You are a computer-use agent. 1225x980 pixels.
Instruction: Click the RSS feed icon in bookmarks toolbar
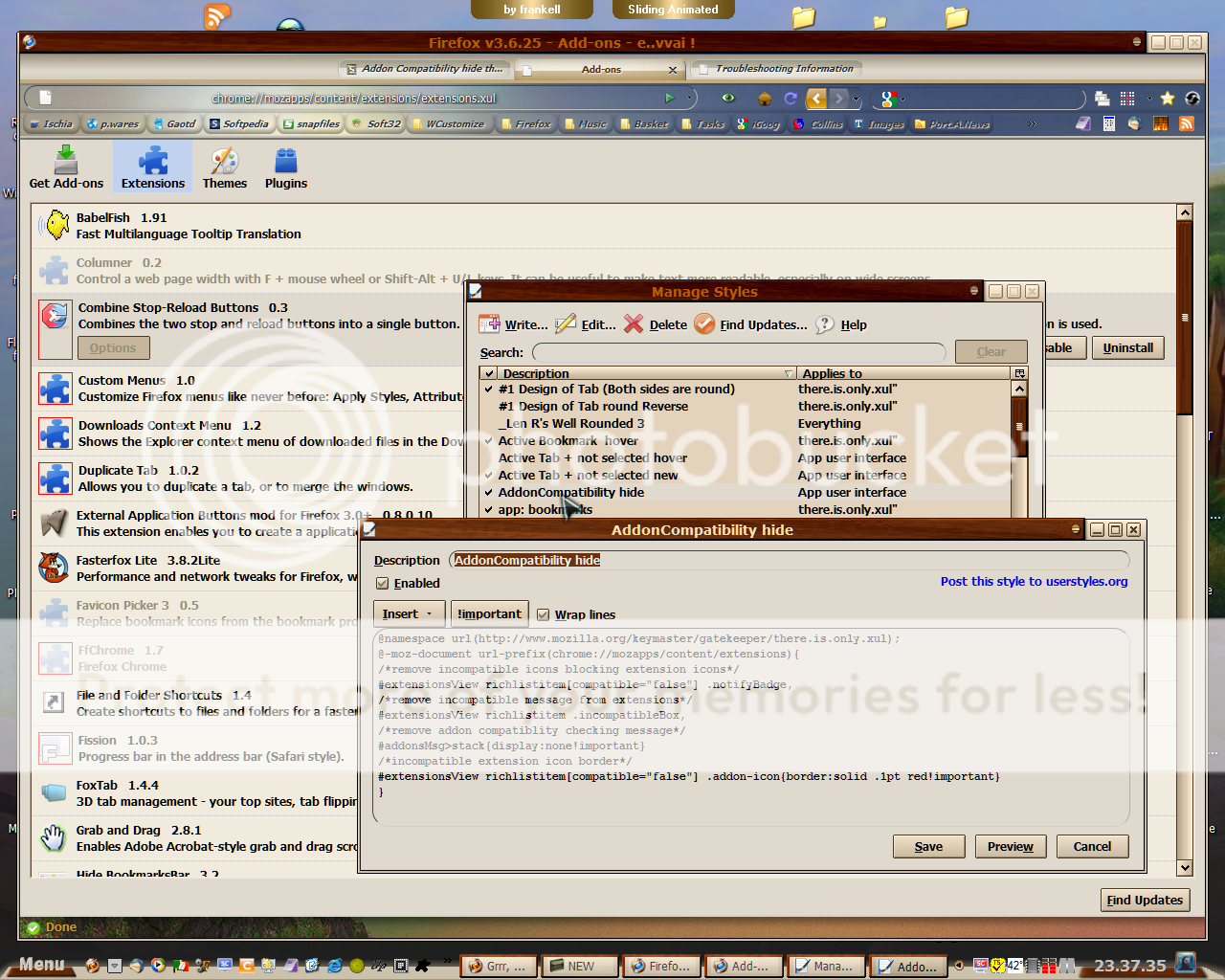coord(1187,123)
